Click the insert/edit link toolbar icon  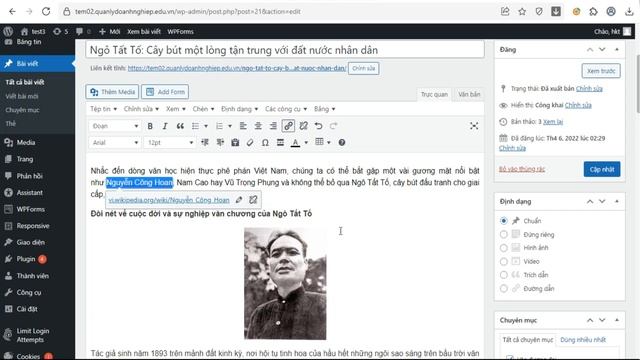pos(288,126)
